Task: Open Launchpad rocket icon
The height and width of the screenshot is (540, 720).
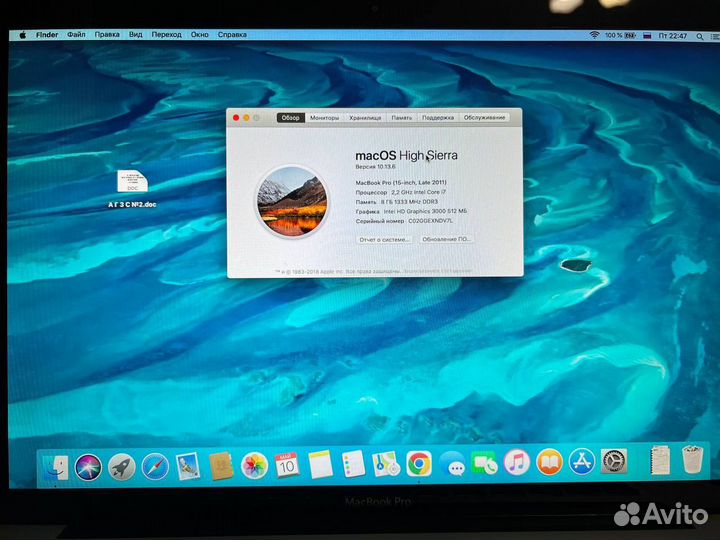Action: [x=122, y=467]
